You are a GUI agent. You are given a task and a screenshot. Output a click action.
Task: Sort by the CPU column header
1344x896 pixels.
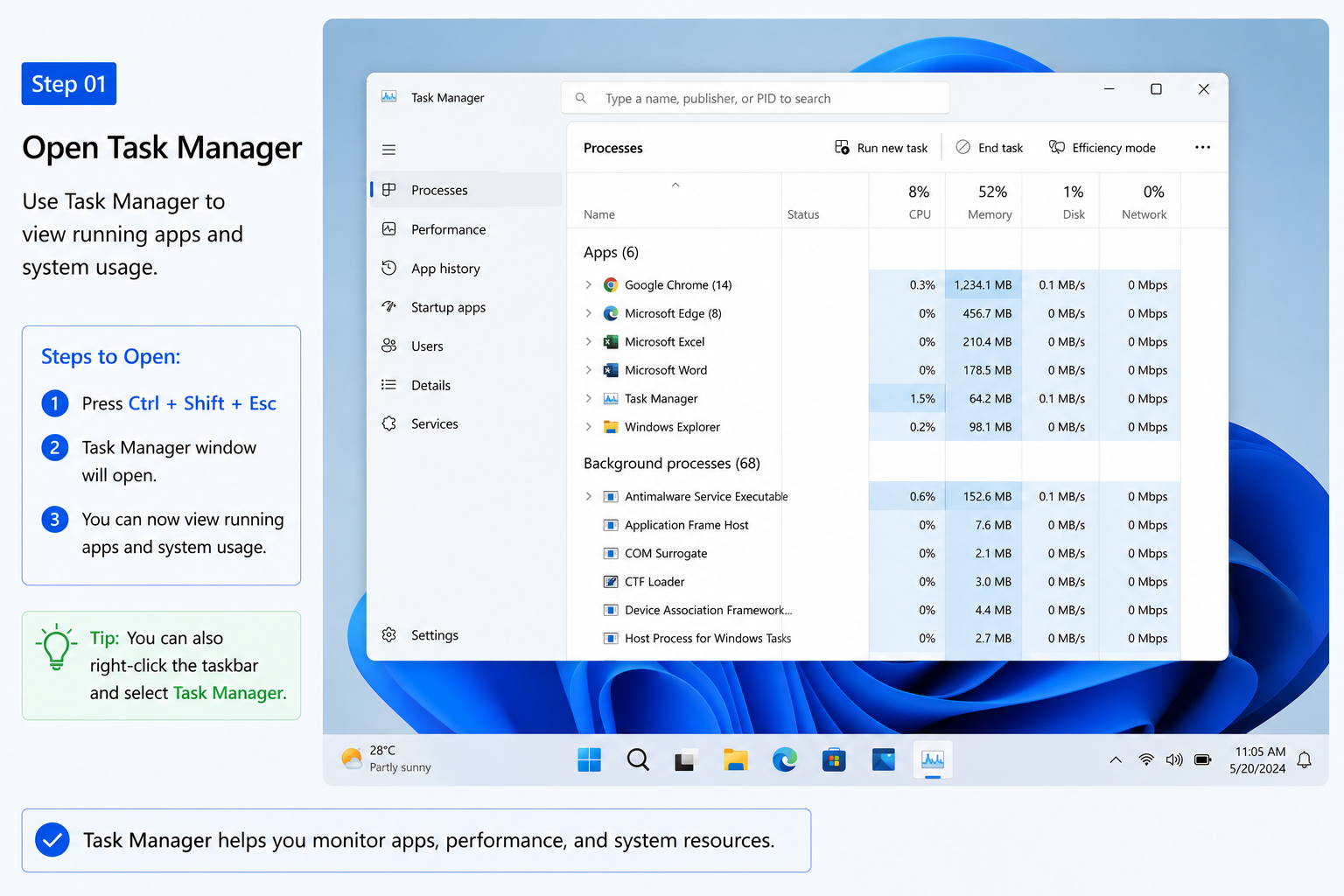[x=907, y=201]
